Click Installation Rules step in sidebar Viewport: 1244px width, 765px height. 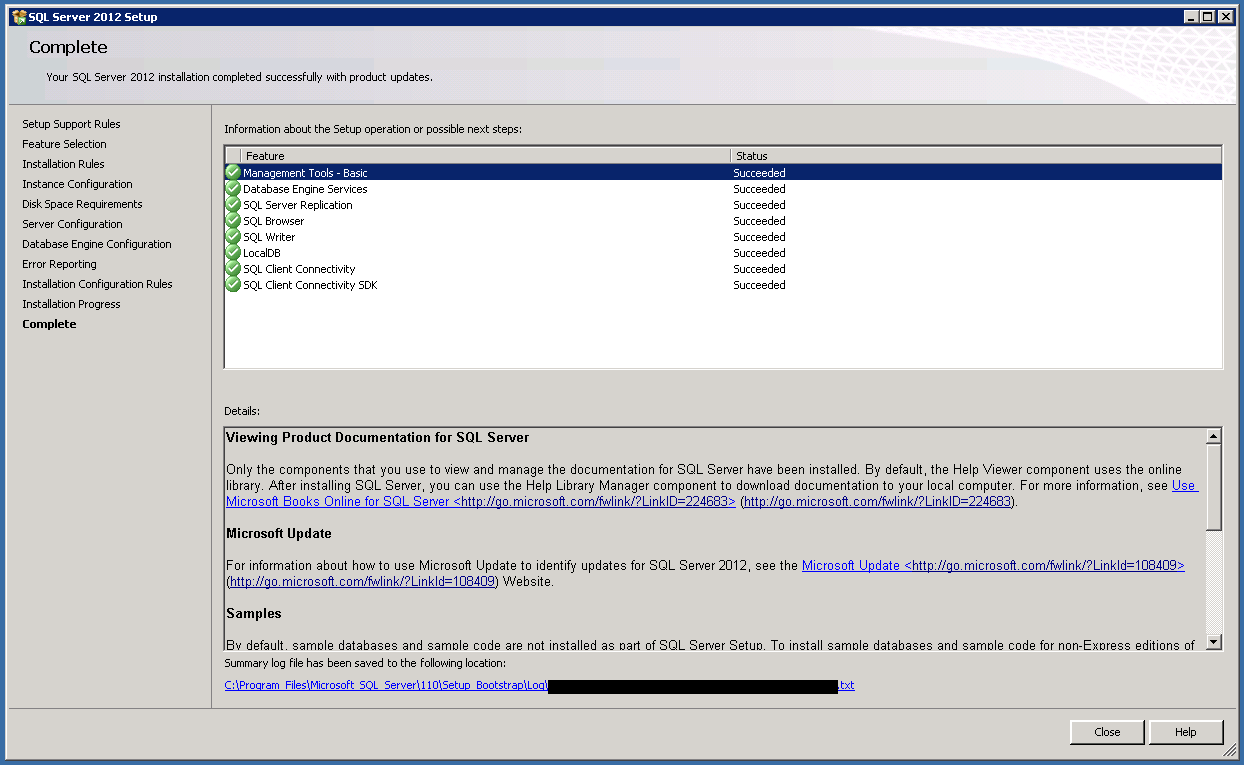point(63,164)
